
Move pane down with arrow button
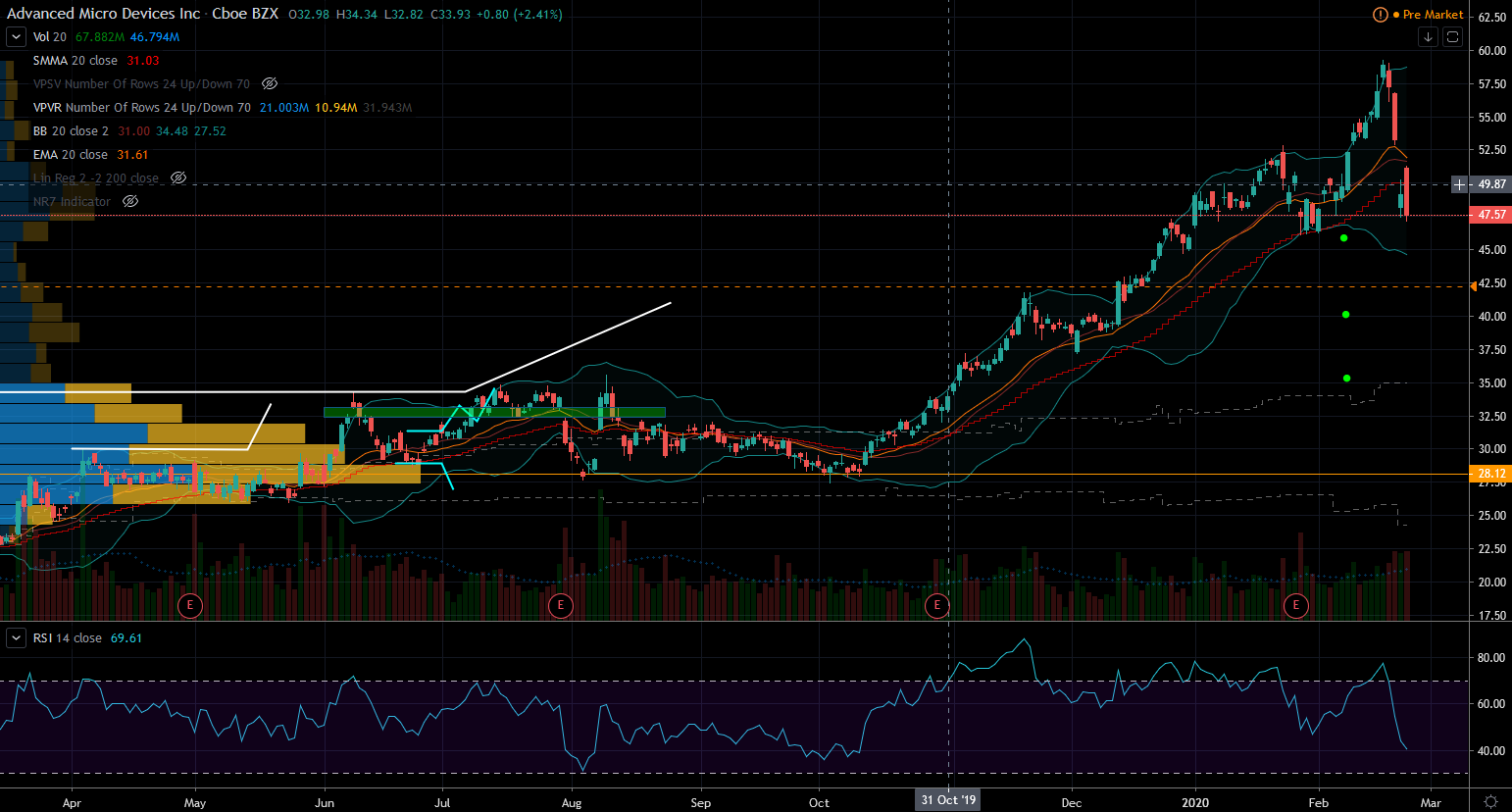click(1429, 37)
